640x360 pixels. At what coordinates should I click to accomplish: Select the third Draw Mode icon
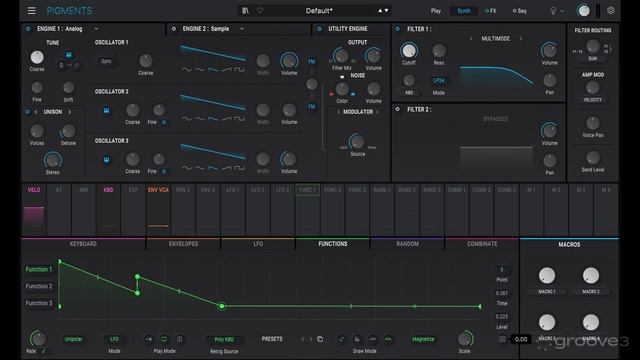[373, 339]
